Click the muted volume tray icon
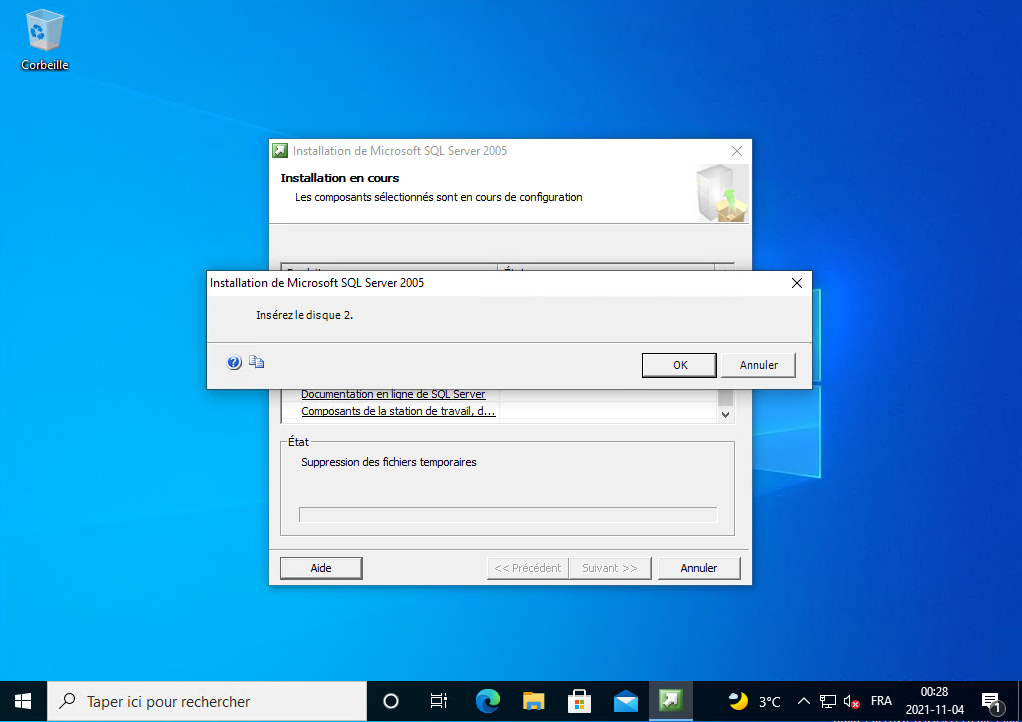 coord(852,701)
